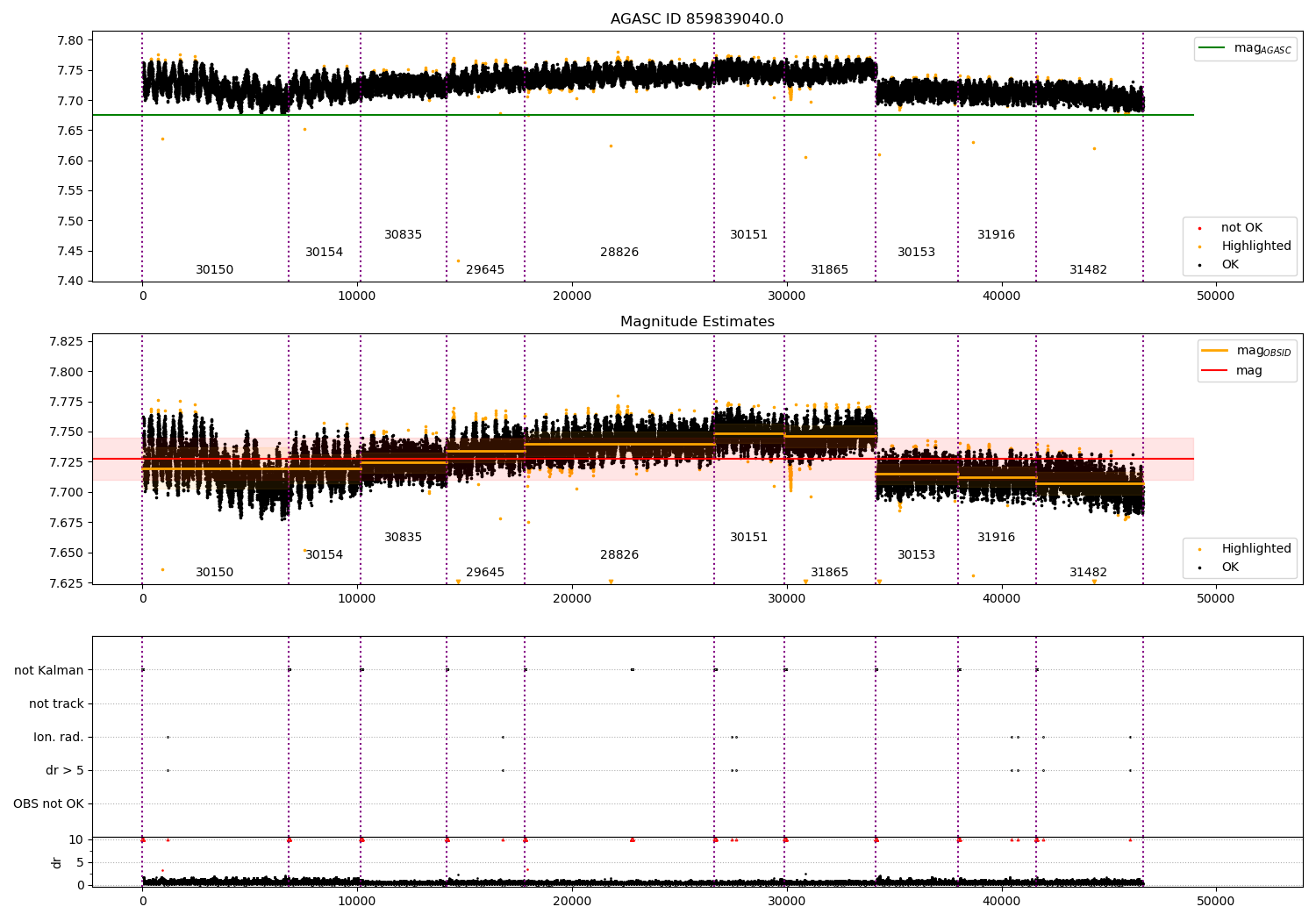This screenshot has width=1316, height=921.
Task: Click the 'not OK' legend entry
Action: [1241, 228]
